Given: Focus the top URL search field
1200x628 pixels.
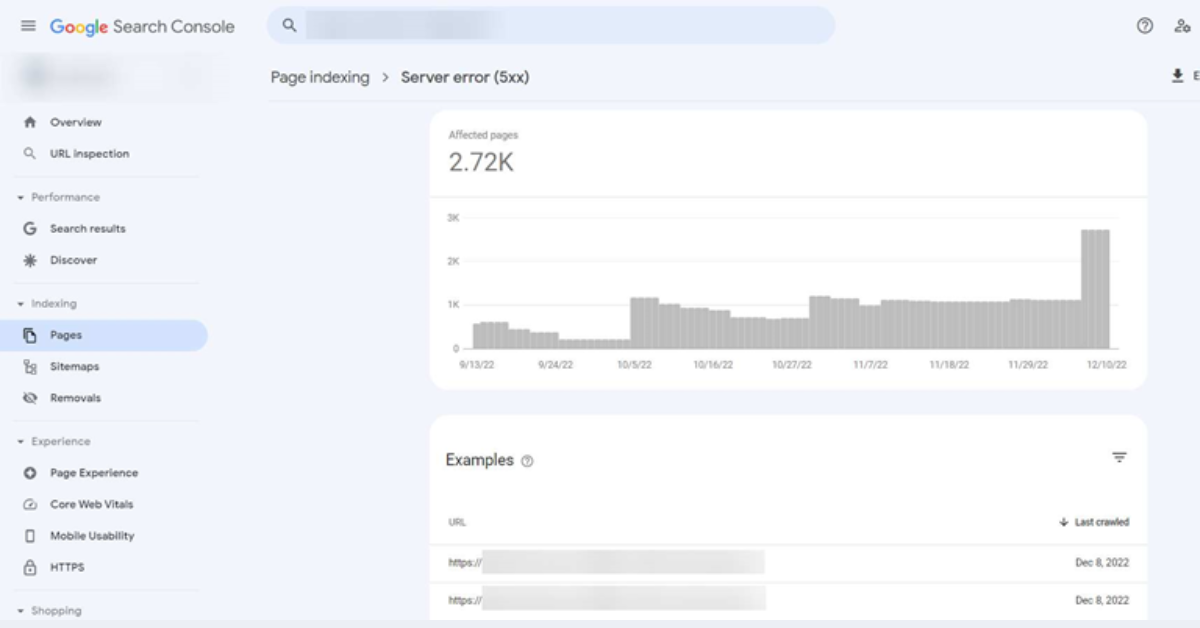Looking at the screenshot, I should (551, 26).
